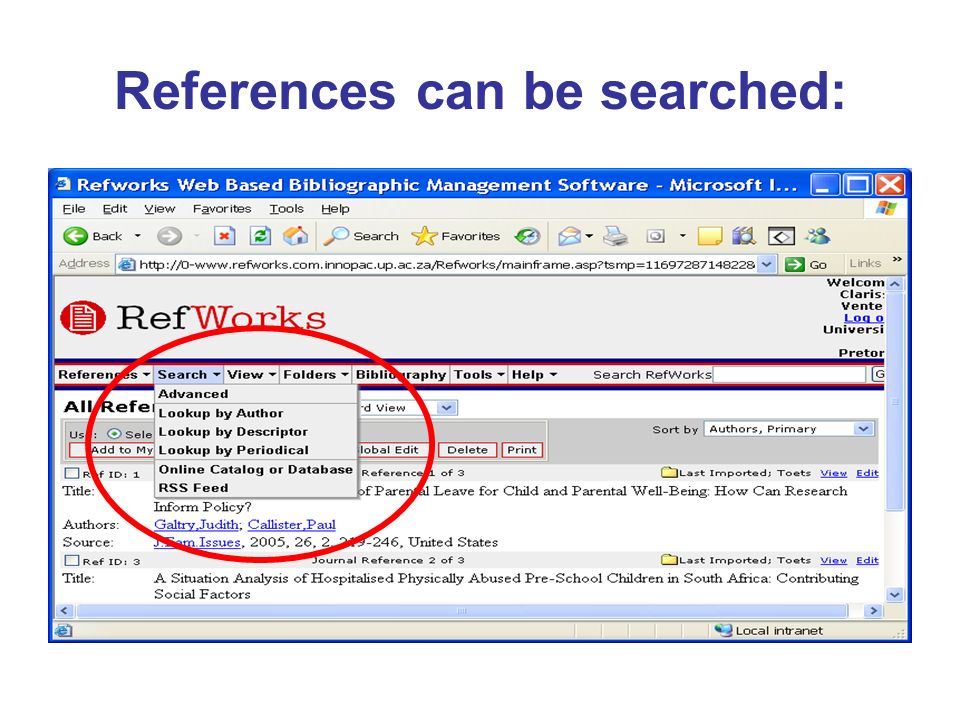Click the Log off link
The height and width of the screenshot is (720, 960).
coord(863,318)
